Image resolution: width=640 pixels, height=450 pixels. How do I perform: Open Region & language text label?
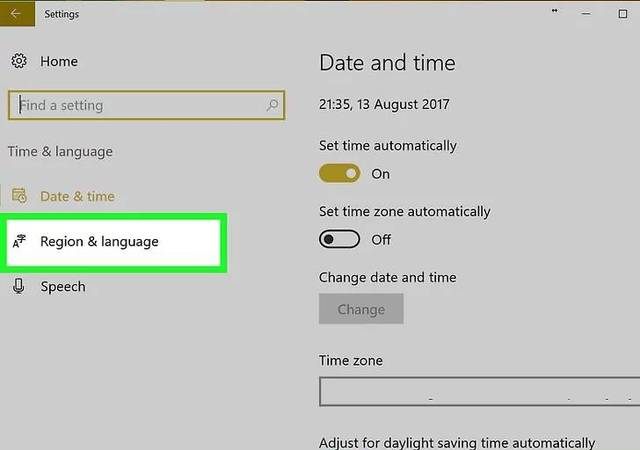(x=99, y=241)
